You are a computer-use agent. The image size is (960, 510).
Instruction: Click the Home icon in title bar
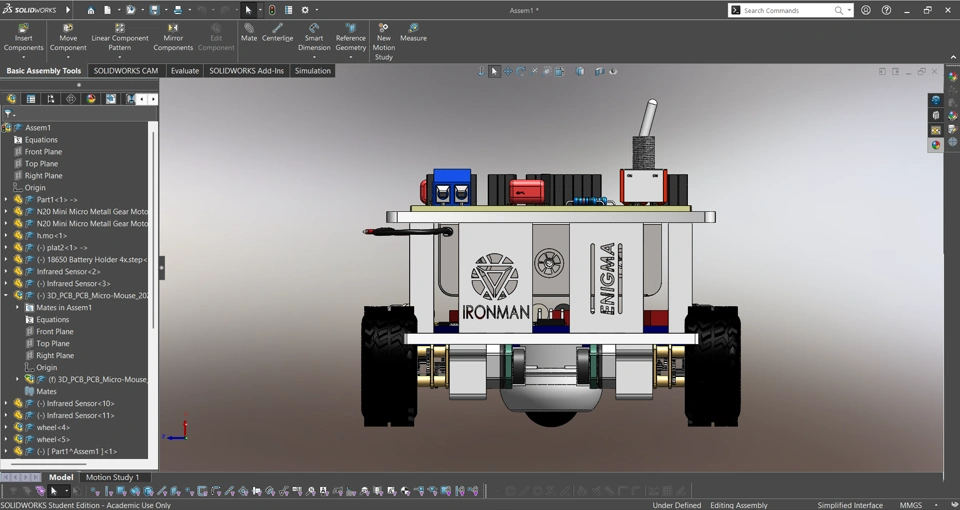click(x=90, y=10)
